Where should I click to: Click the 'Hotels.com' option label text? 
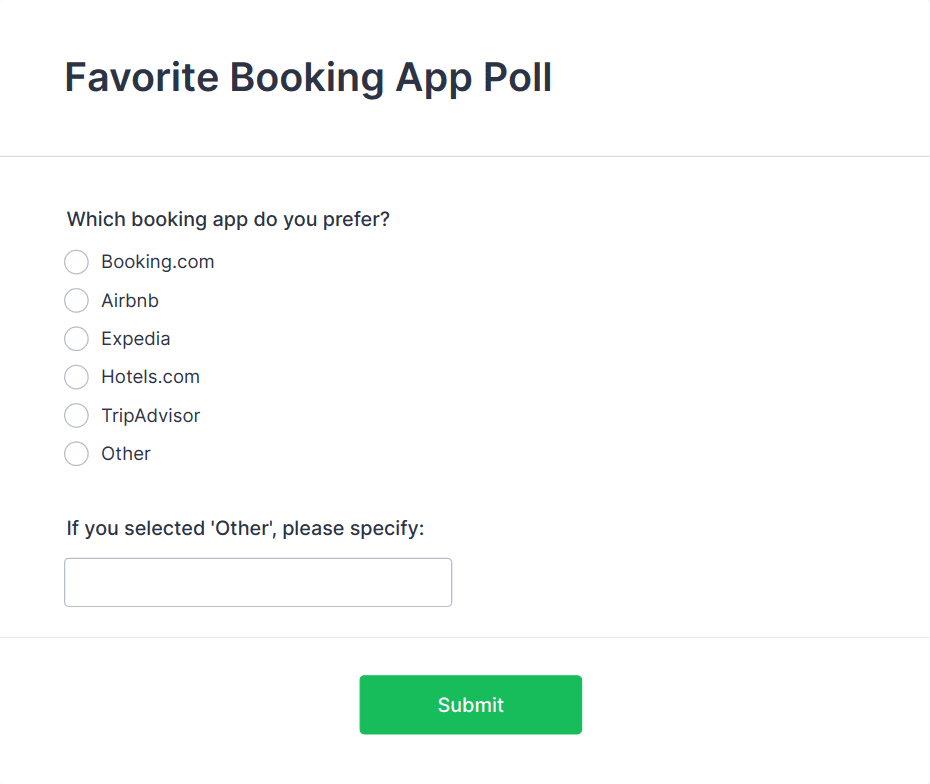click(150, 377)
